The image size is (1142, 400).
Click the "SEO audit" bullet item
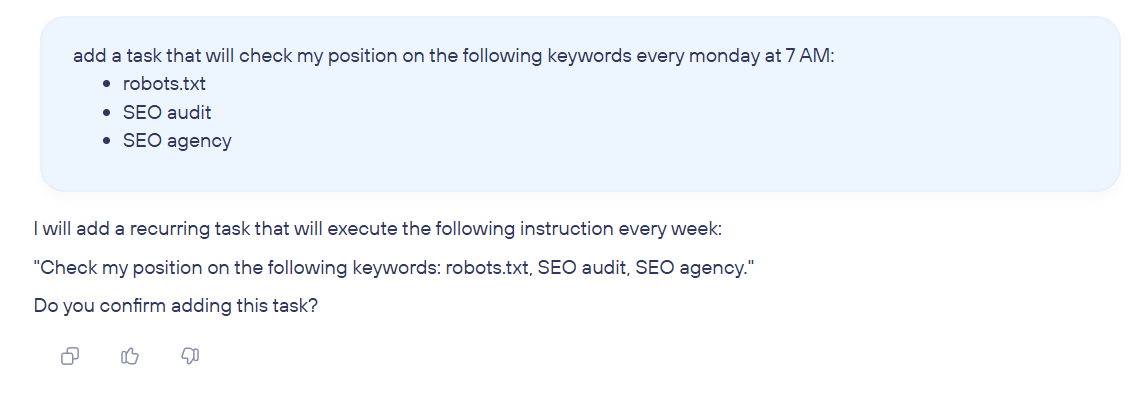pyautogui.click(x=167, y=112)
